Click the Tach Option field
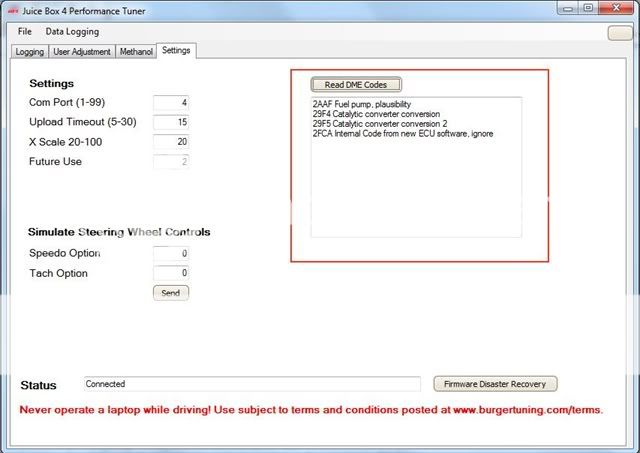Image resolution: width=640 pixels, height=453 pixels. tap(171, 273)
